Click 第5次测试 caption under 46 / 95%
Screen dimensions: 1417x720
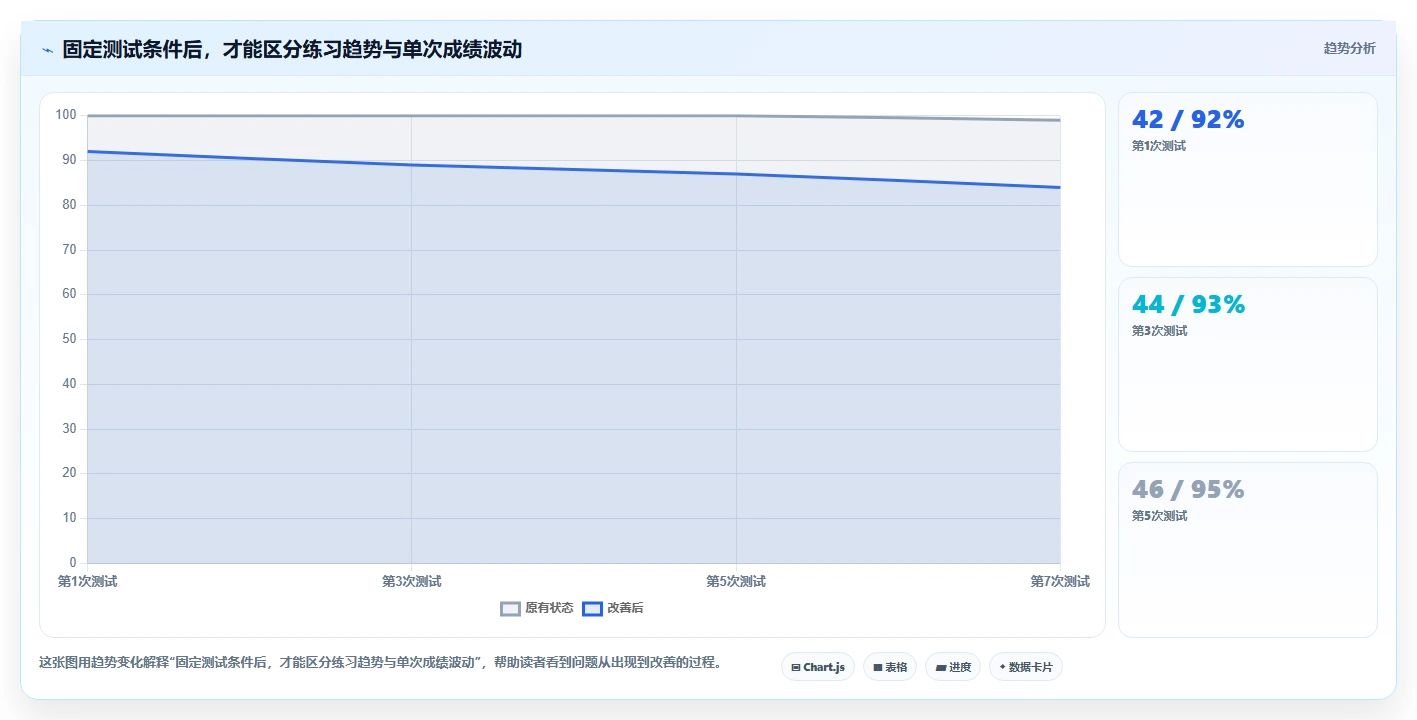(1159, 516)
